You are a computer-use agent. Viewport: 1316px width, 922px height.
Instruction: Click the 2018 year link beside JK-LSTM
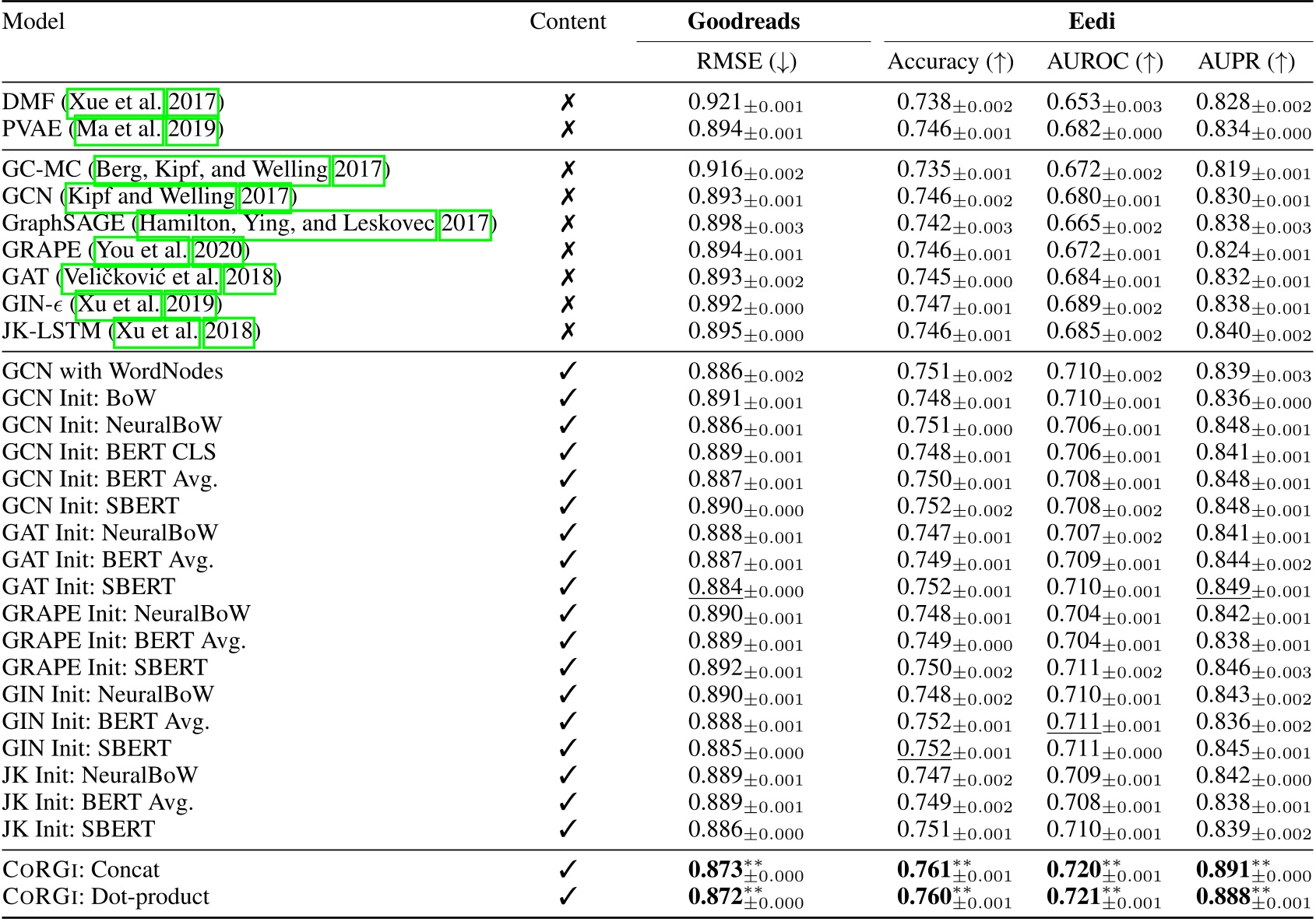point(229,333)
